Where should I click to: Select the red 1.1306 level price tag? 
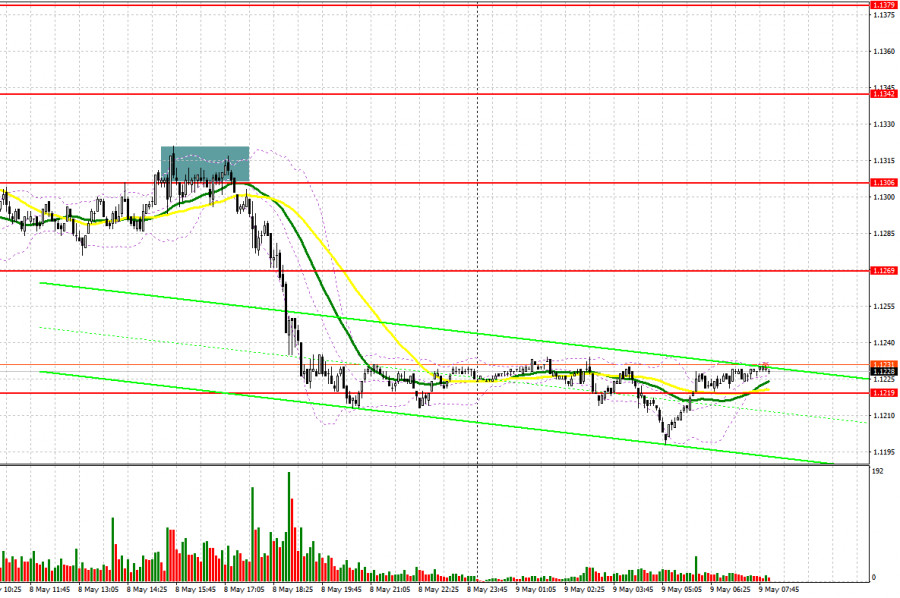883,183
